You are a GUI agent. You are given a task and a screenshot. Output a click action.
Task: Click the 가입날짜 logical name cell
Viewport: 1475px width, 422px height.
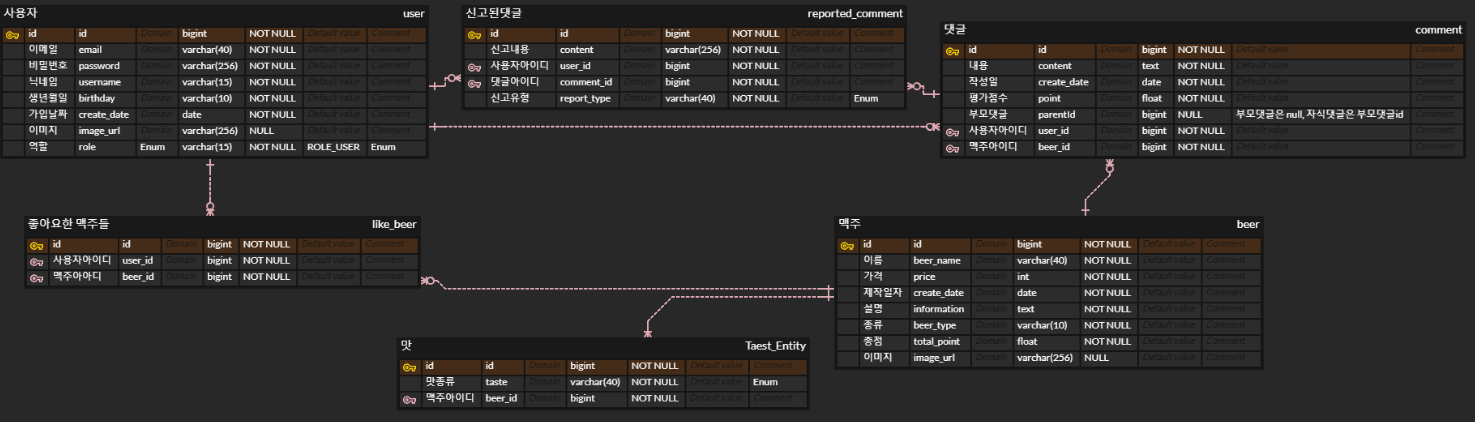pos(49,115)
